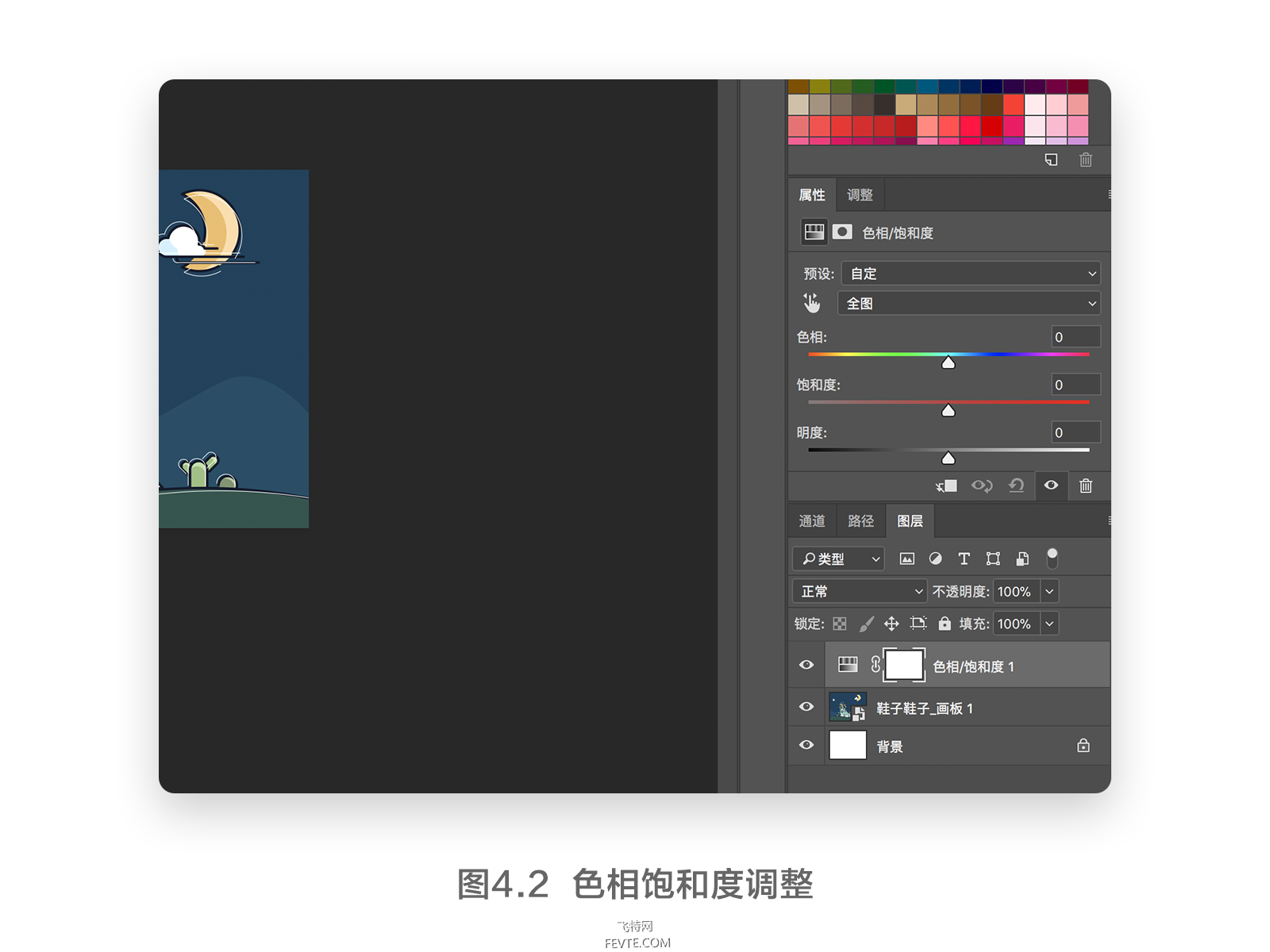
Task: Click the 饱和度 saturation slider handle
Action: point(948,410)
